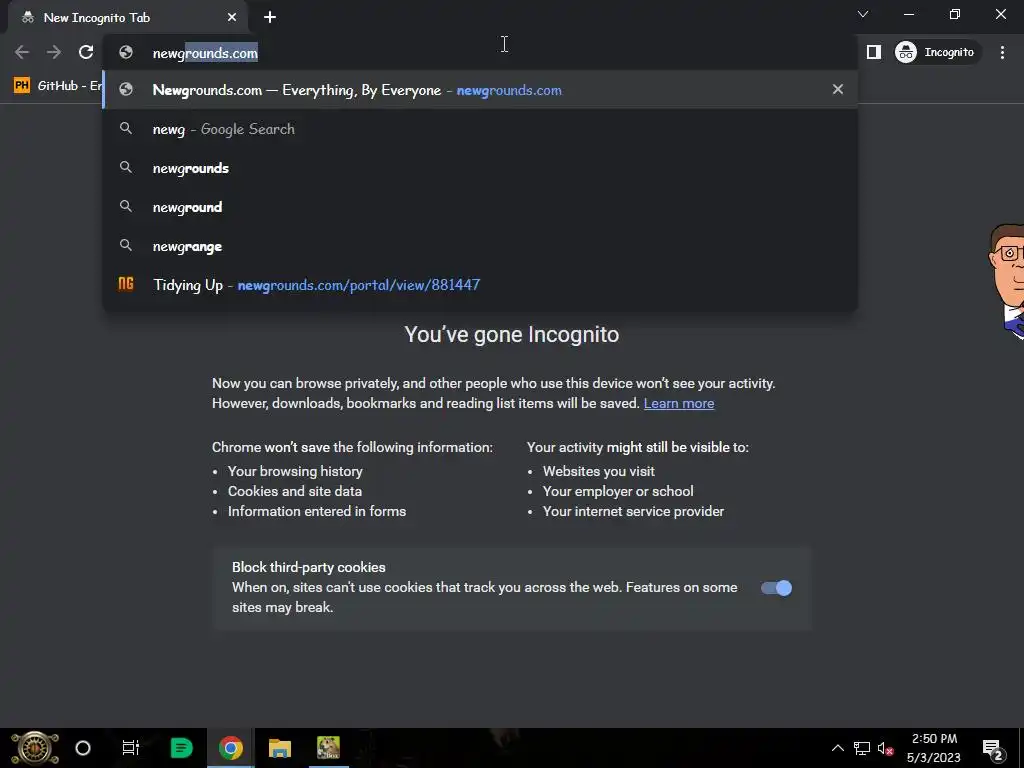Click the 'You've gone Incognito' heading
The image size is (1024, 768).
511,334
